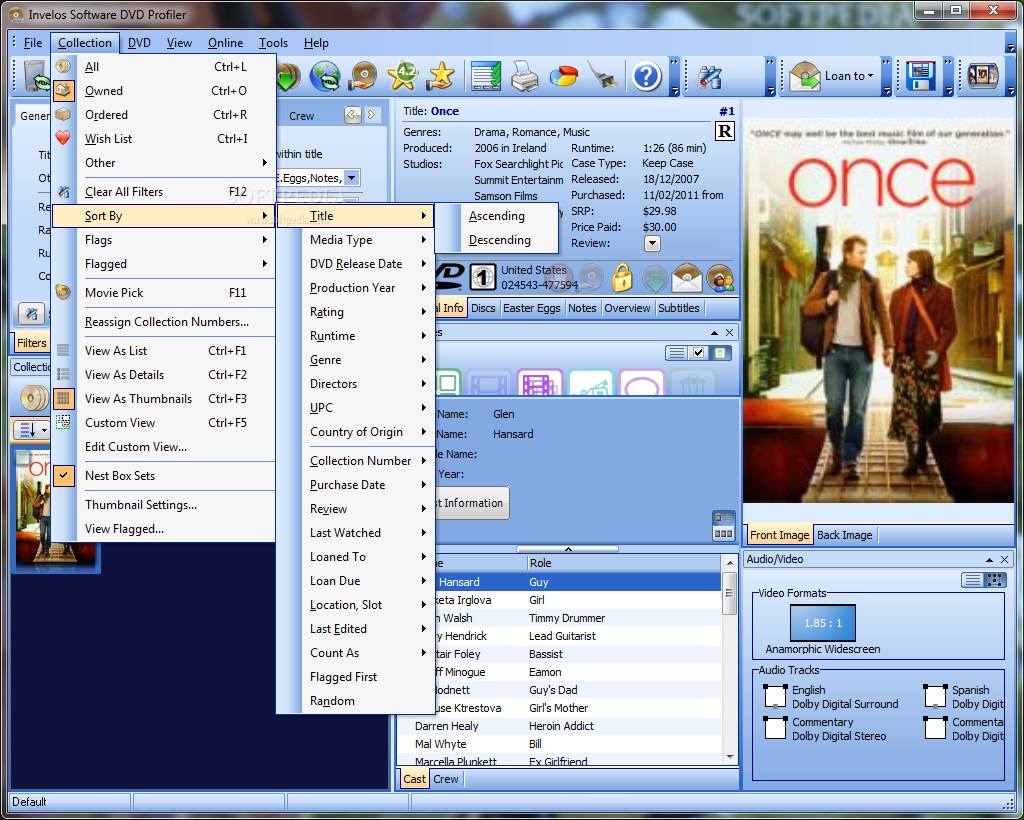Switch Audio/Video panel to list view

tap(972, 579)
